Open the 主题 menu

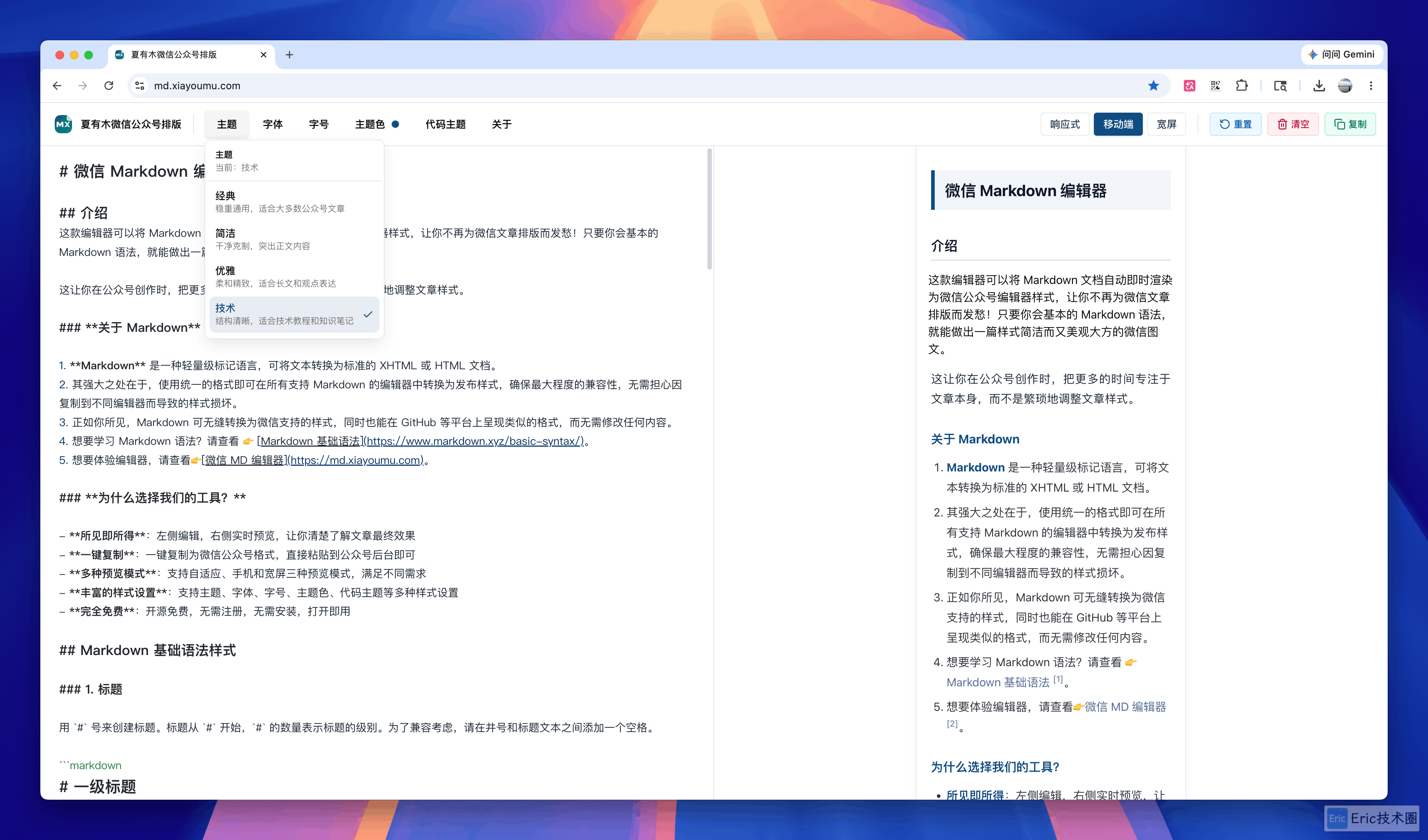pyautogui.click(x=227, y=124)
